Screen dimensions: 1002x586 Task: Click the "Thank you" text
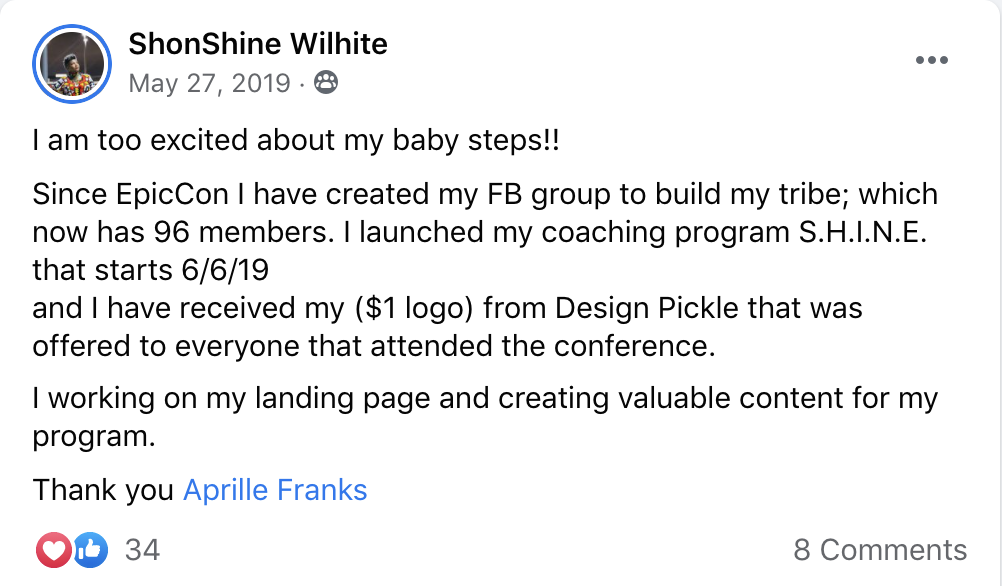[x=103, y=490]
